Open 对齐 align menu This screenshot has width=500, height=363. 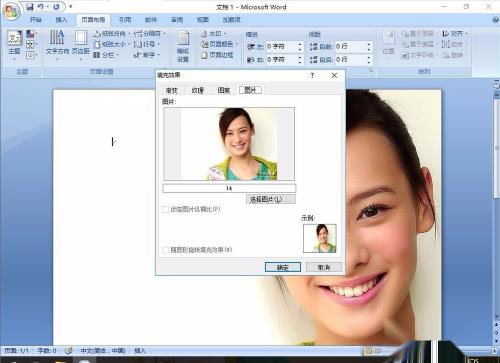[455, 34]
